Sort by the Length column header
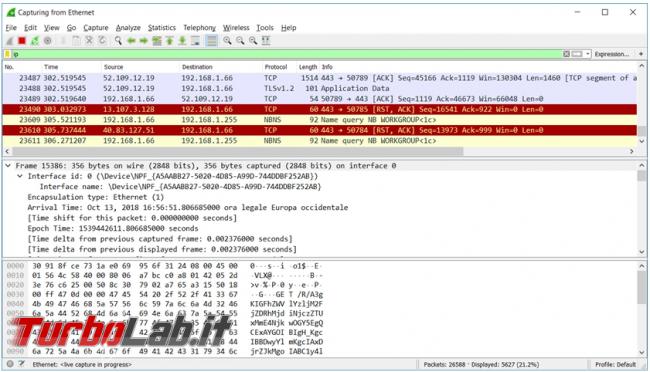Viewport: 650px width, 372px height. pyautogui.click(x=308, y=67)
